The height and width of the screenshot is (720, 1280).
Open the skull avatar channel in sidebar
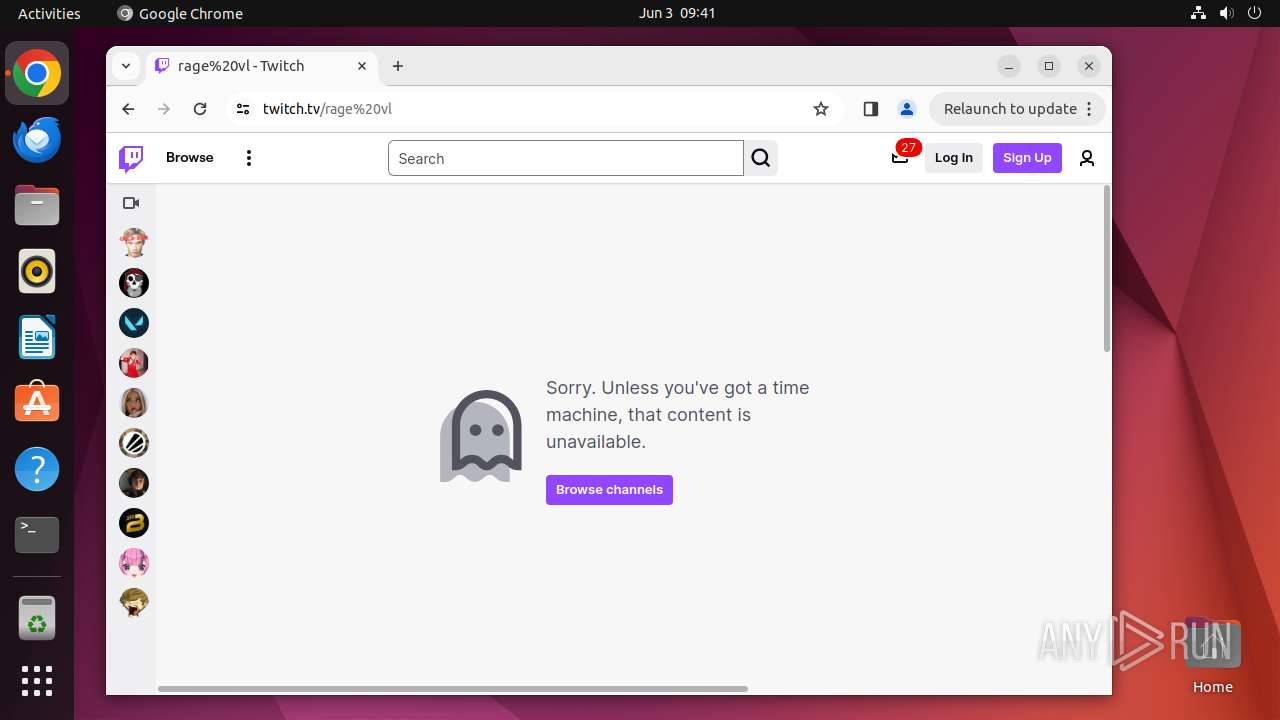point(134,283)
